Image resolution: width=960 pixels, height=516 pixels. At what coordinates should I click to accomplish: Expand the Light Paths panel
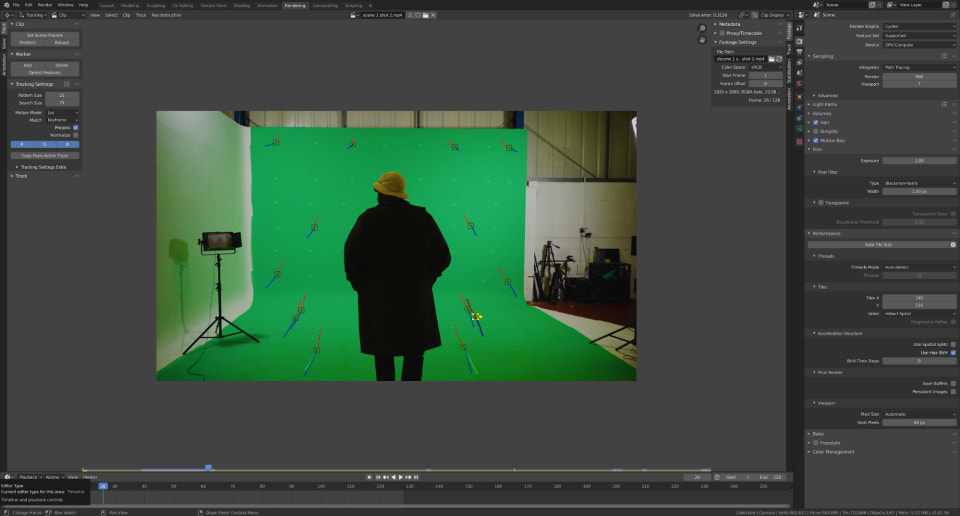[825, 105]
